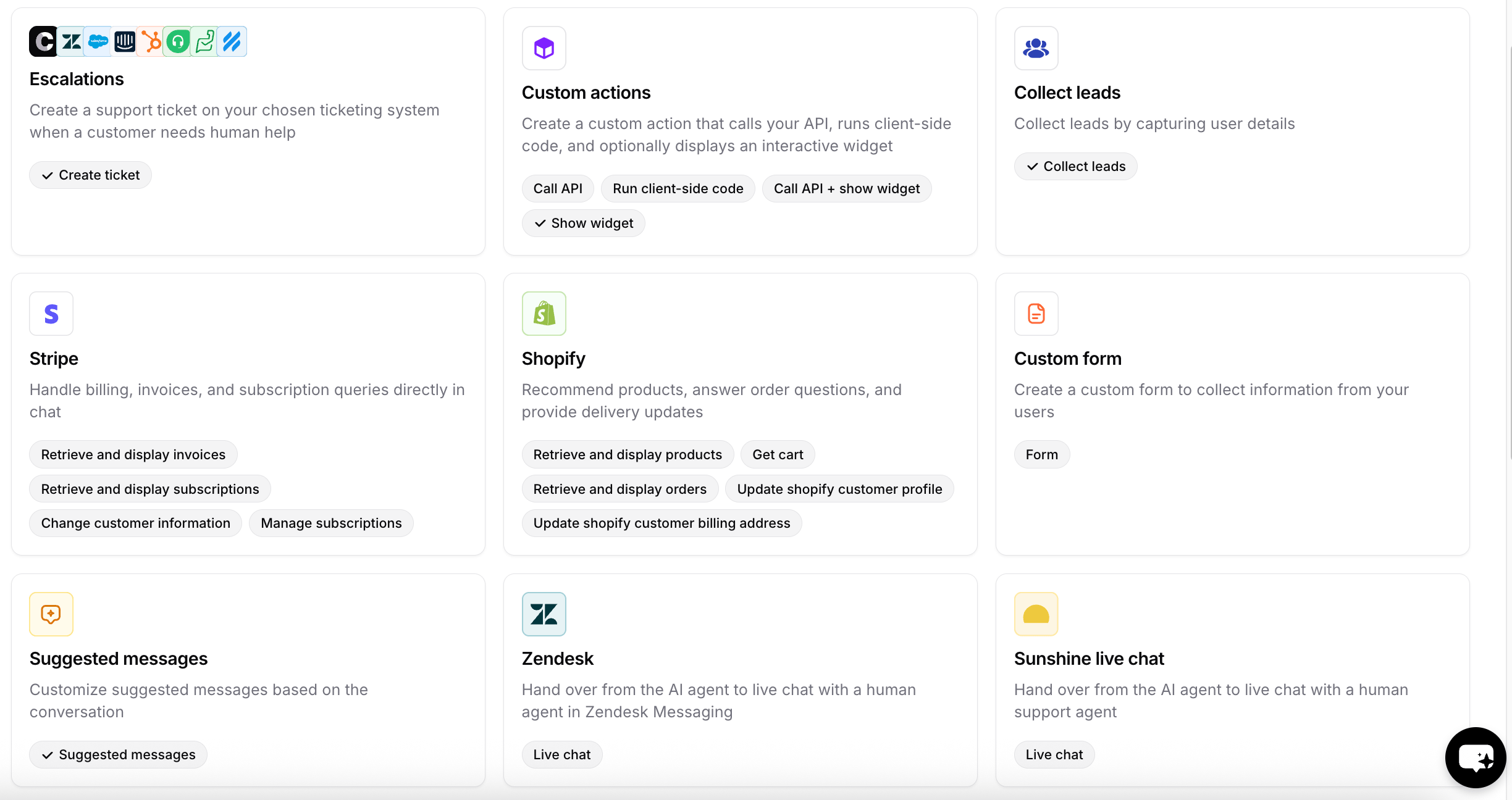Open the Zendesk card title
1512x800 pixels.
(557, 659)
